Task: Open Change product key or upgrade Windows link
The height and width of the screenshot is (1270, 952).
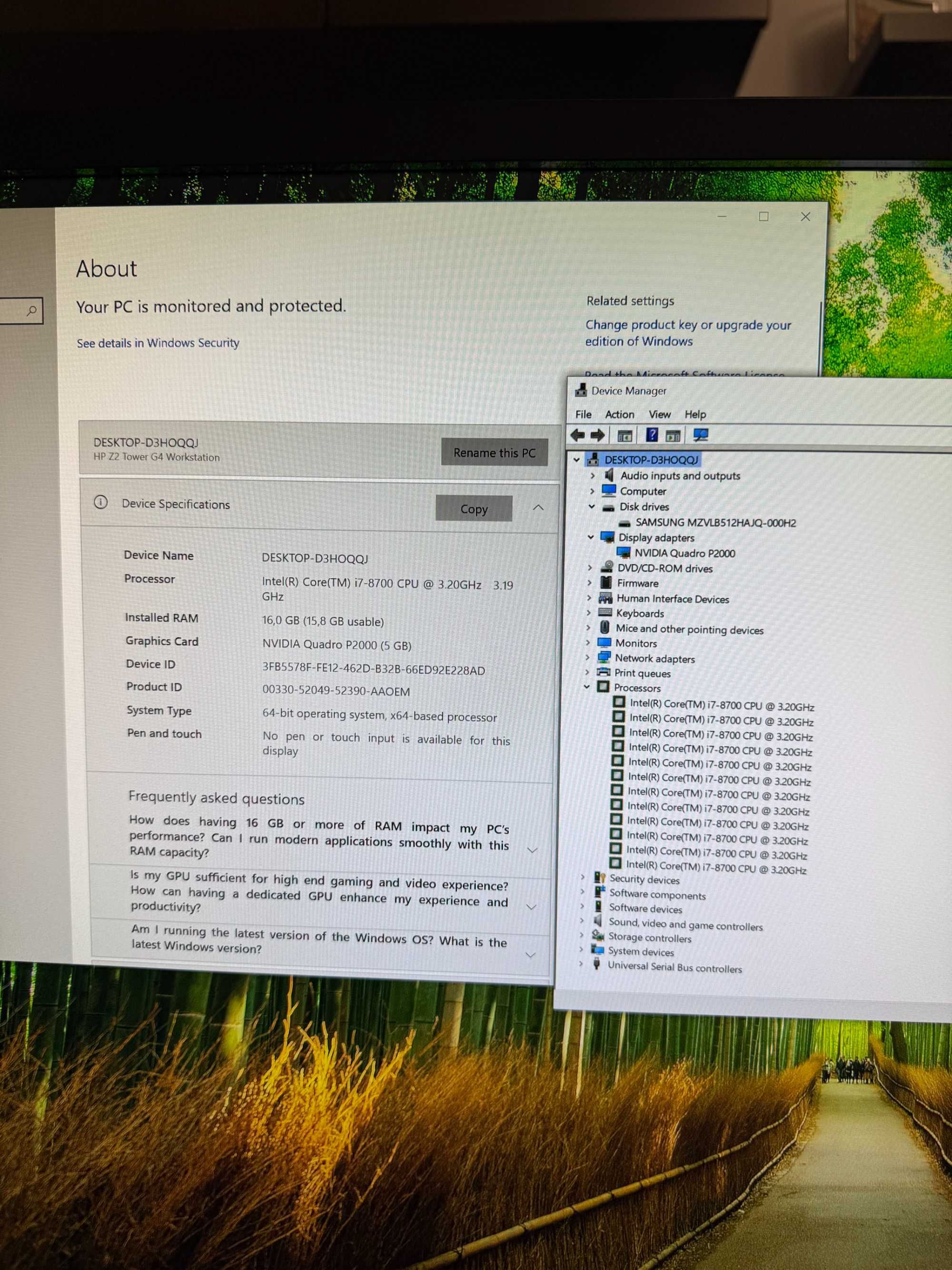Action: [x=688, y=333]
